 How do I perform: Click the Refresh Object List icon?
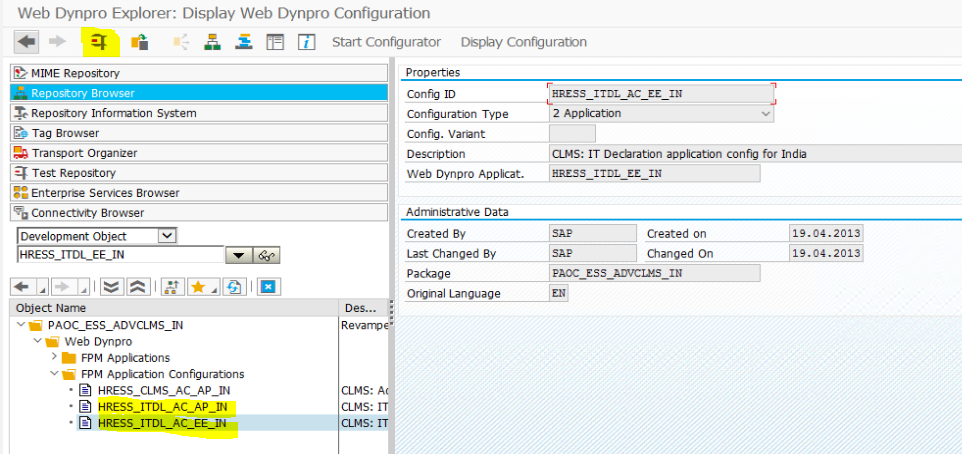[x=234, y=287]
